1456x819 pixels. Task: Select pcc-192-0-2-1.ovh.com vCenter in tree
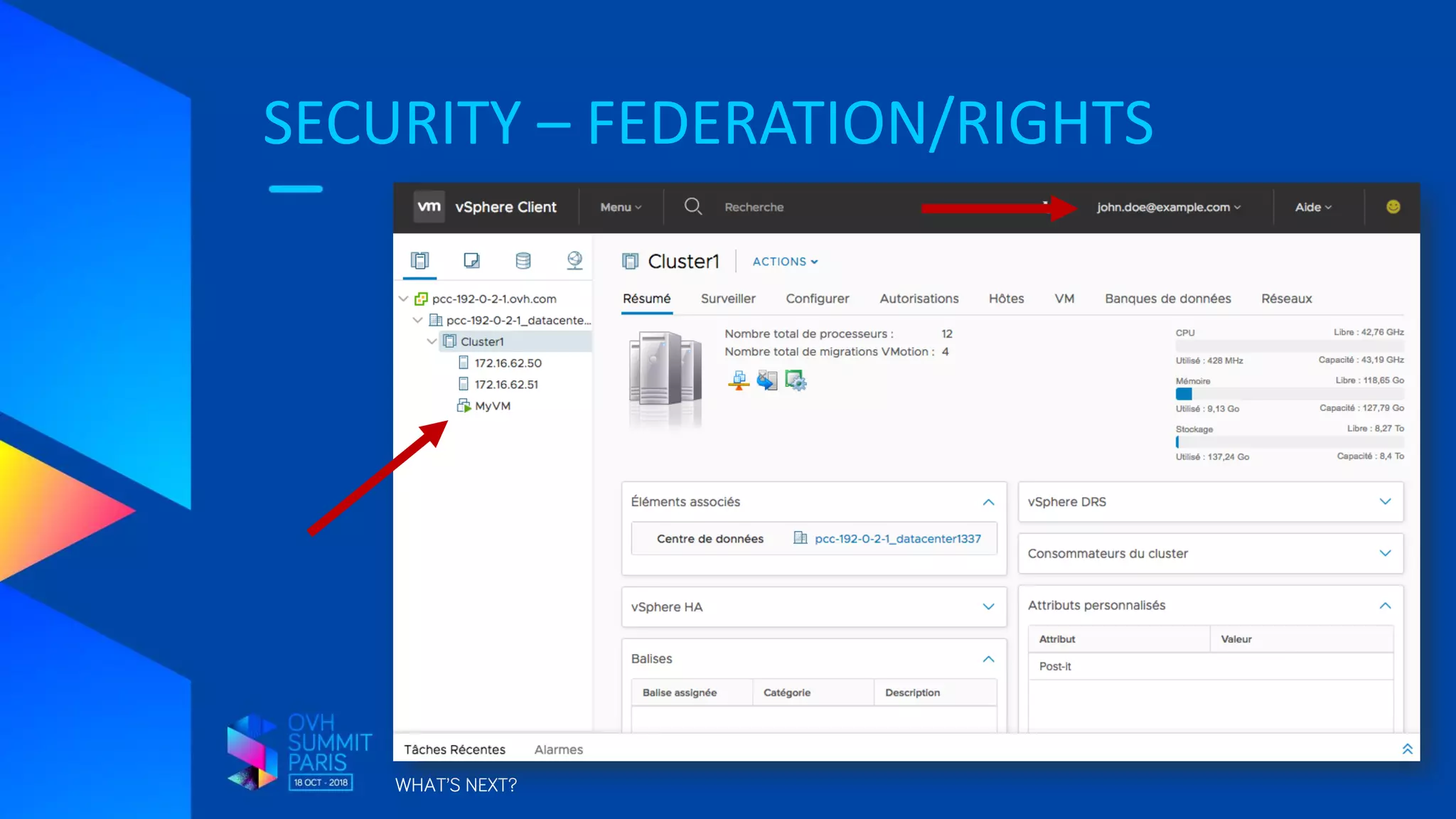coord(494,299)
